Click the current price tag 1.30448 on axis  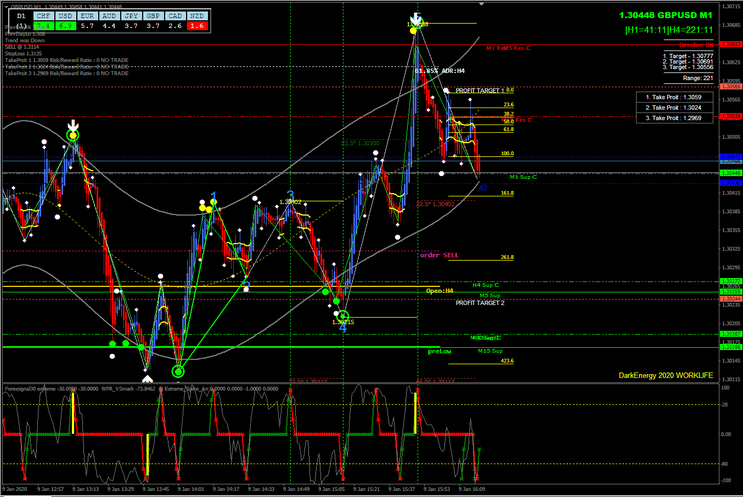pos(731,173)
